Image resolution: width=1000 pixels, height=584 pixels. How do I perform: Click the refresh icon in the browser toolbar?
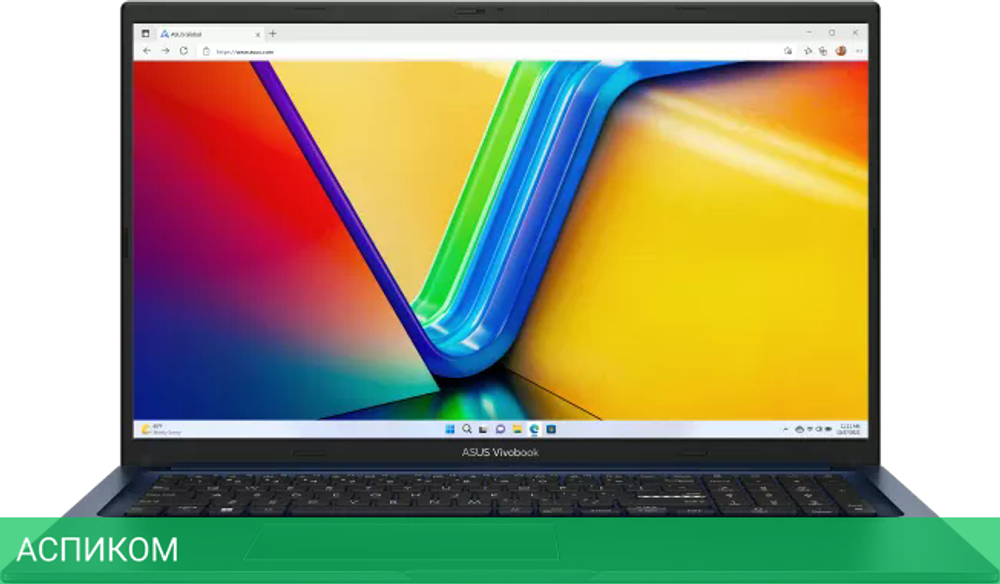[x=182, y=49]
